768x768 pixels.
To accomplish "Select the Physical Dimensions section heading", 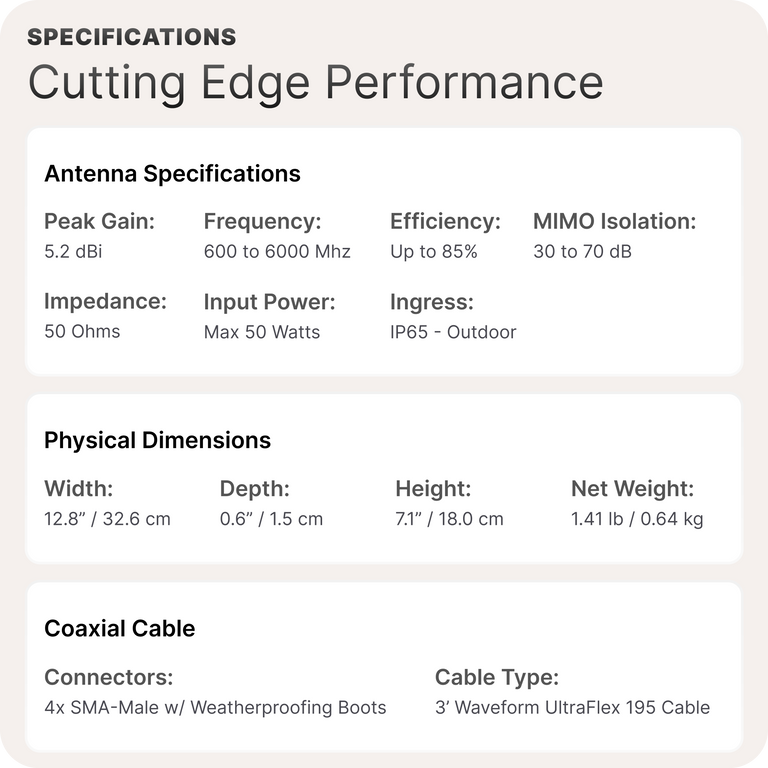I will (157, 440).
